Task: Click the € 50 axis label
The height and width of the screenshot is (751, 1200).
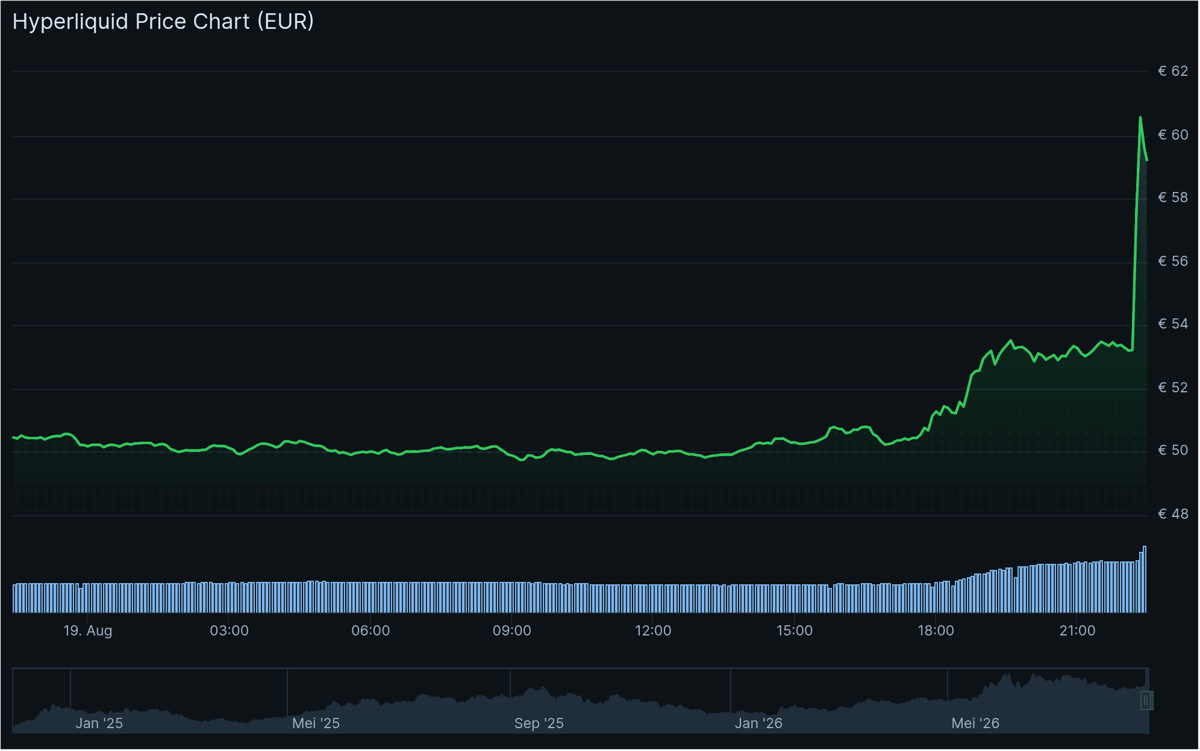Action: point(1172,450)
